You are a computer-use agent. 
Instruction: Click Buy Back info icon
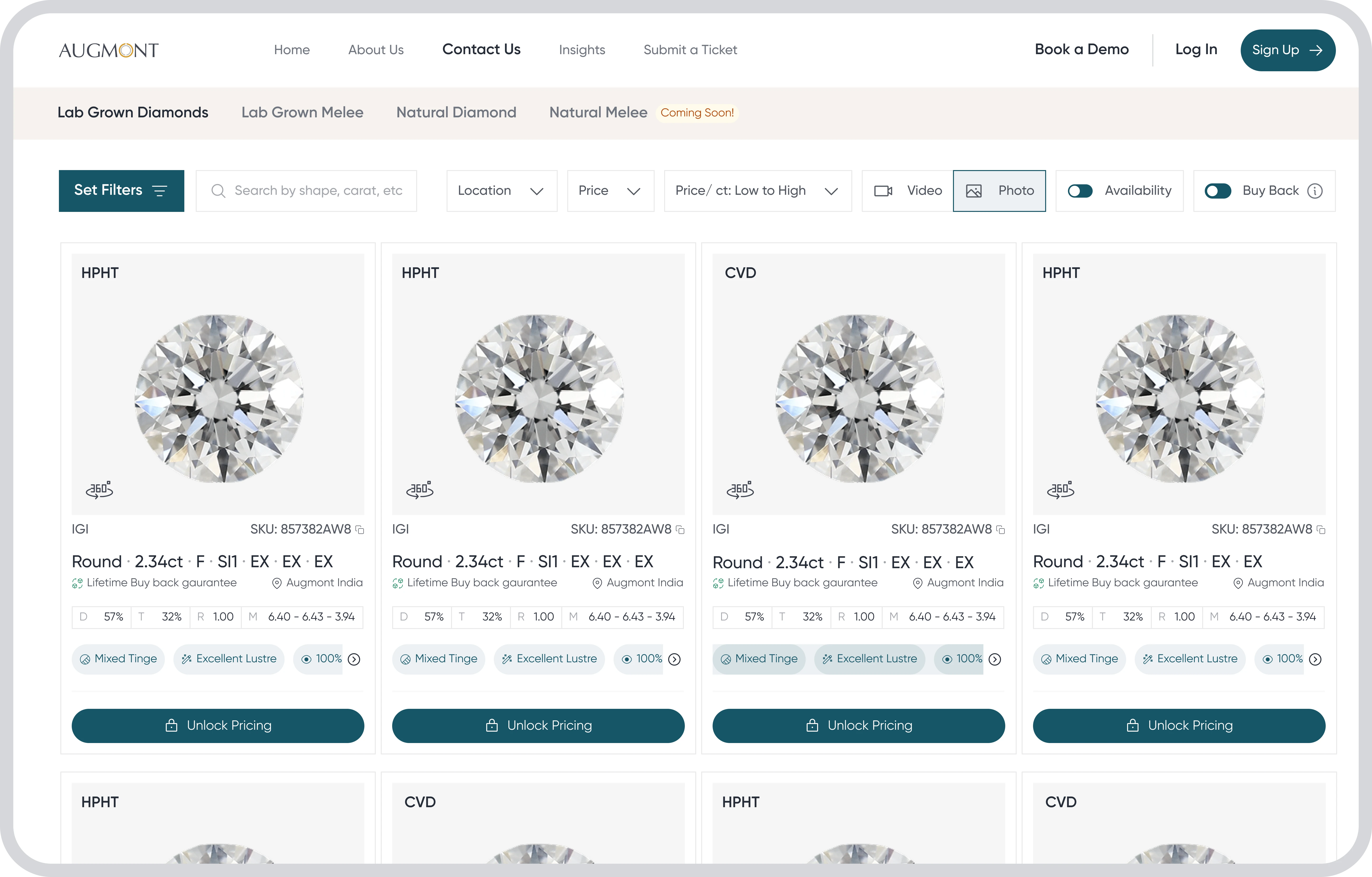(1315, 191)
